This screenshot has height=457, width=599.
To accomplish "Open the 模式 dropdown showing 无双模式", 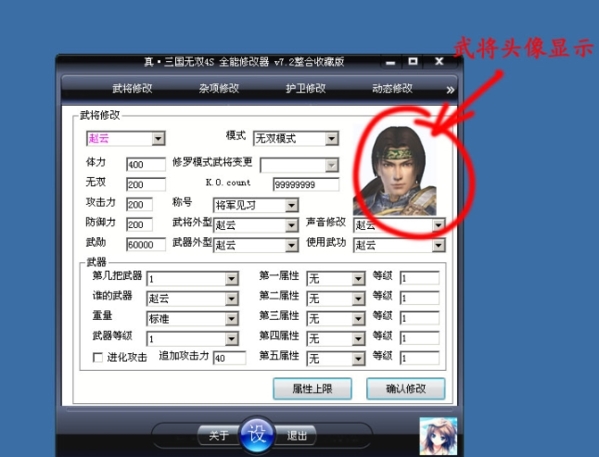I will tap(296, 138).
